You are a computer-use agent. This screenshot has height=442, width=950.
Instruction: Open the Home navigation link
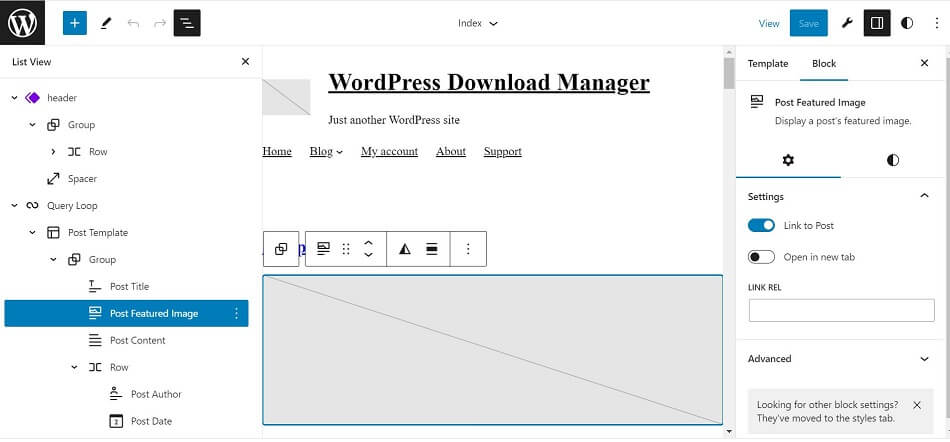tap(277, 151)
